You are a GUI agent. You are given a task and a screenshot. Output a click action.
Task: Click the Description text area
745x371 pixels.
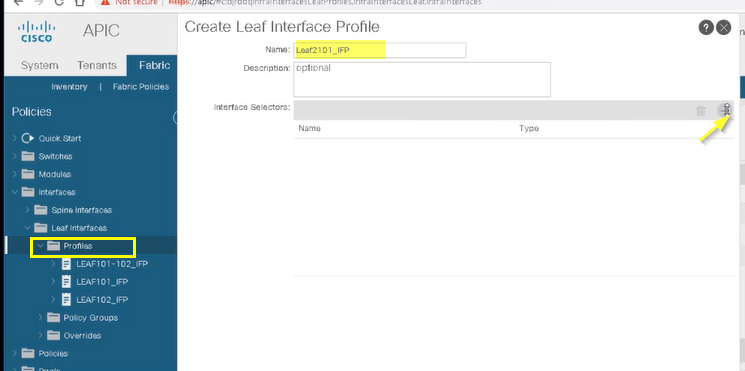tap(422, 79)
